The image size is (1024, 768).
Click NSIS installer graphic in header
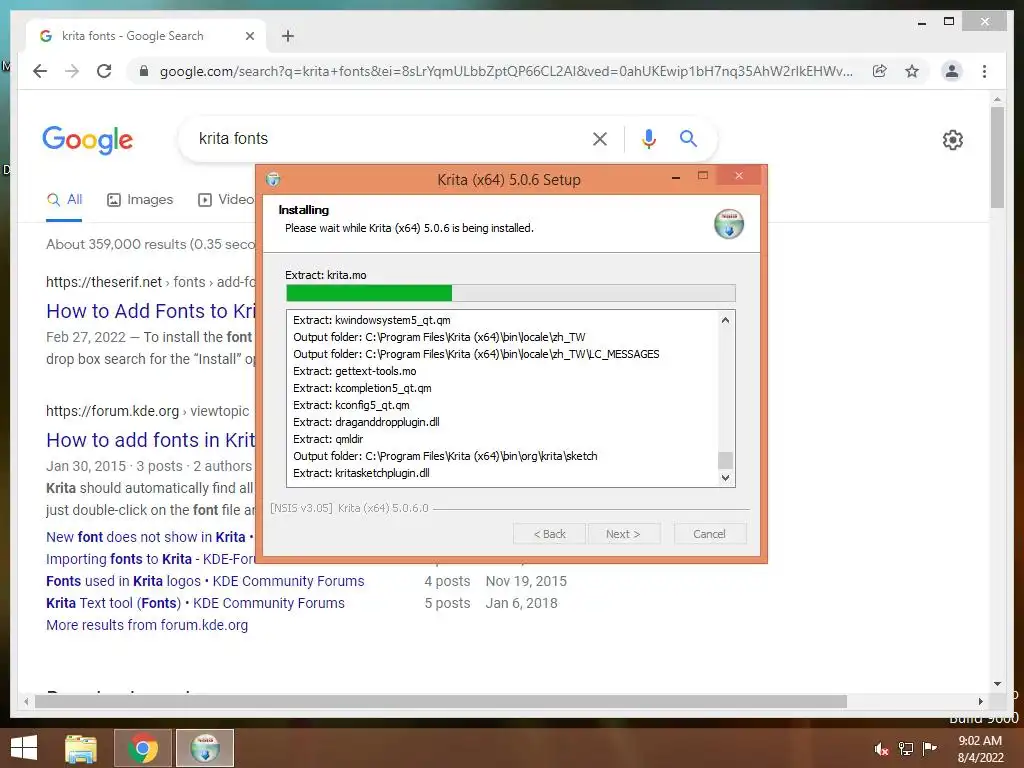729,224
